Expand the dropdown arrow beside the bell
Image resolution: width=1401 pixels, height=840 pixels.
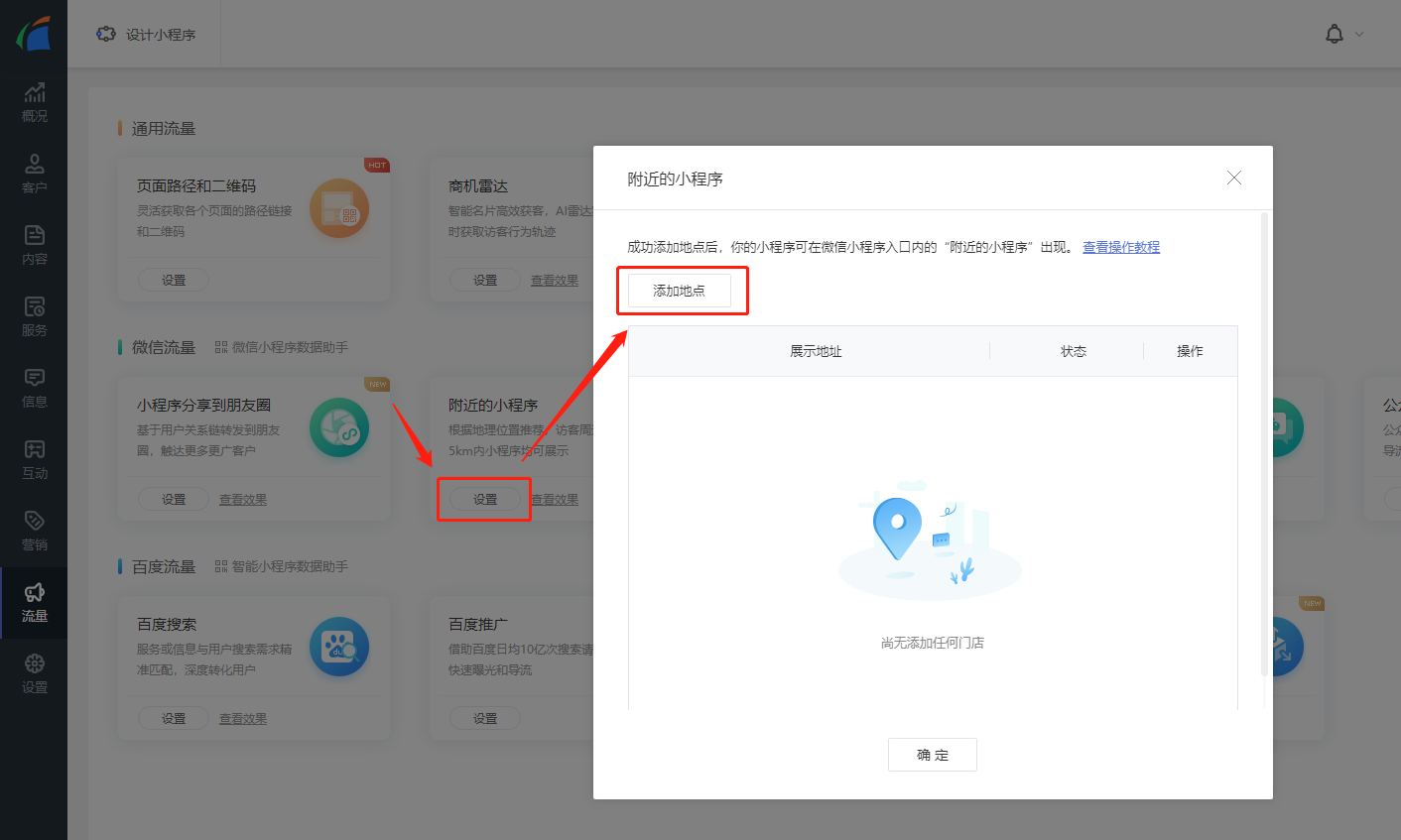tap(1359, 35)
